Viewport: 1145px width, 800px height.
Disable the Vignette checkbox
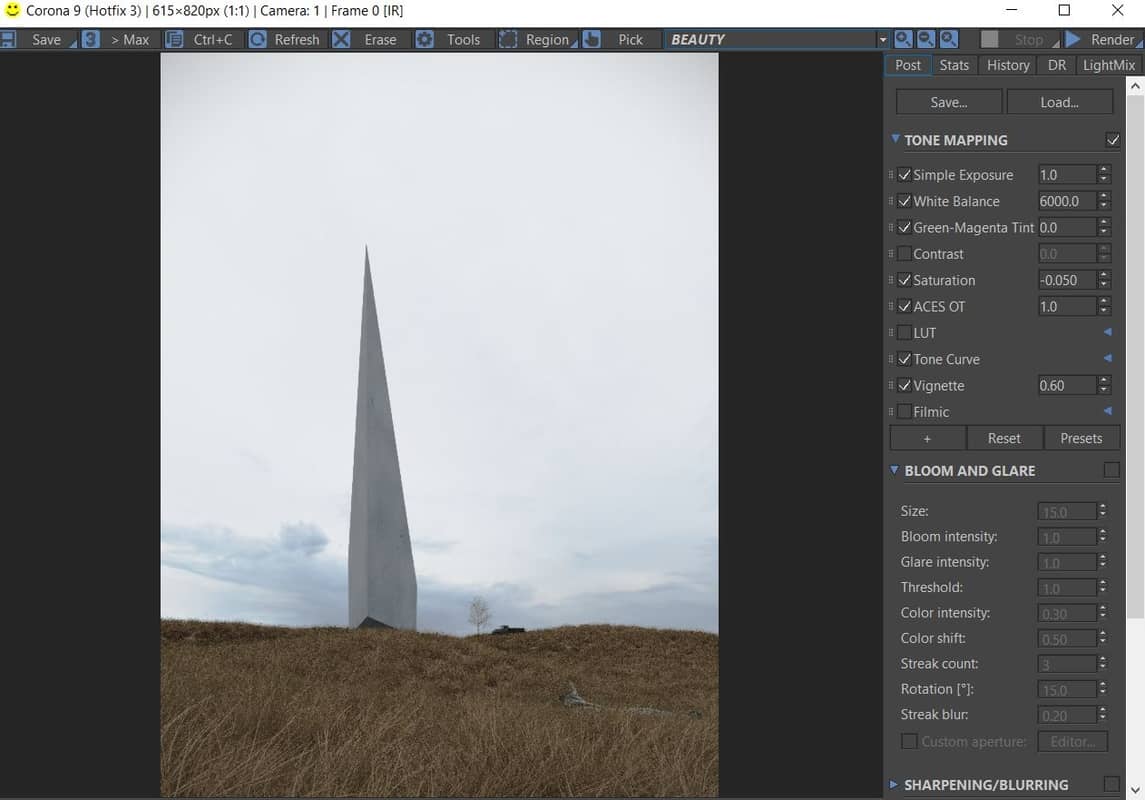(x=904, y=385)
